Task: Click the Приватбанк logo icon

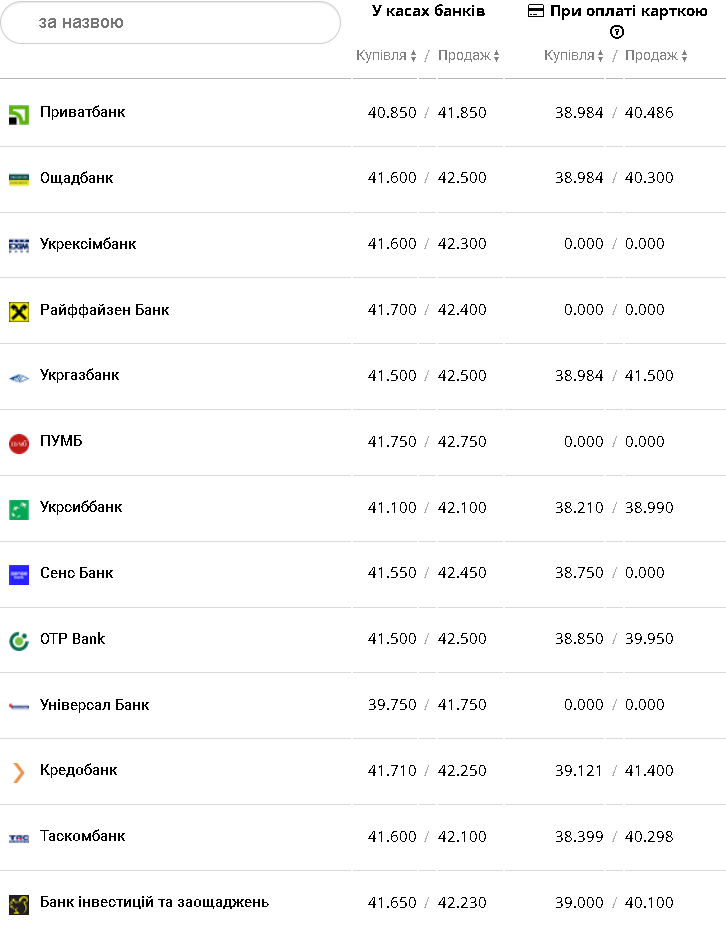Action: (x=19, y=114)
